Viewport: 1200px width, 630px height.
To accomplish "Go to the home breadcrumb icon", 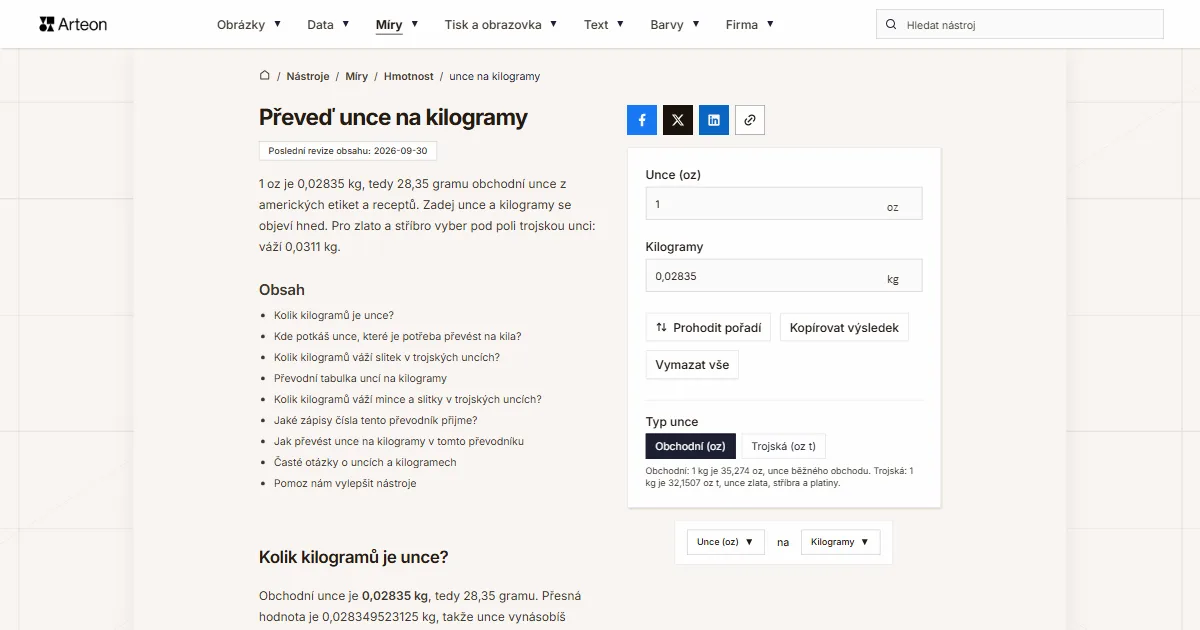I will click(265, 76).
